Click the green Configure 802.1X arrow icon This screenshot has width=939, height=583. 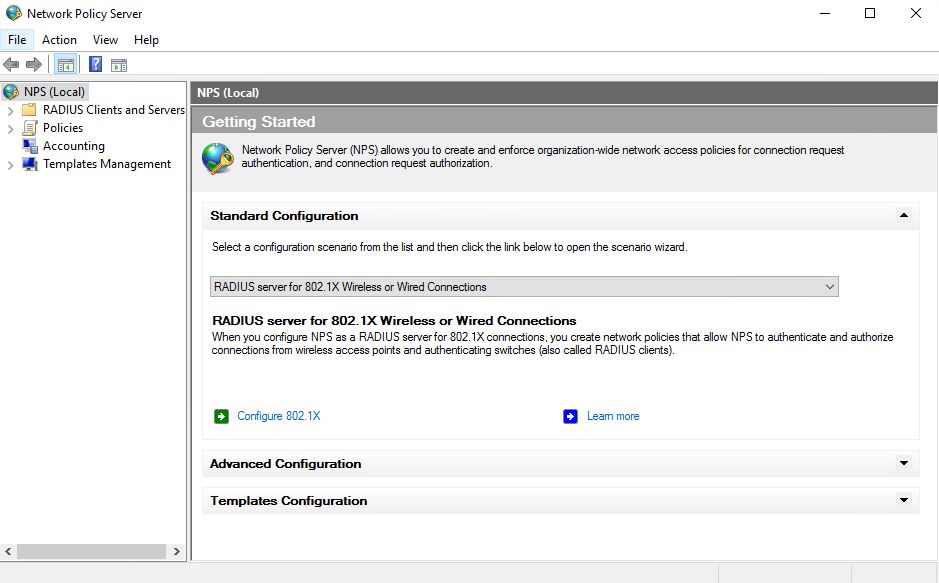pos(222,416)
